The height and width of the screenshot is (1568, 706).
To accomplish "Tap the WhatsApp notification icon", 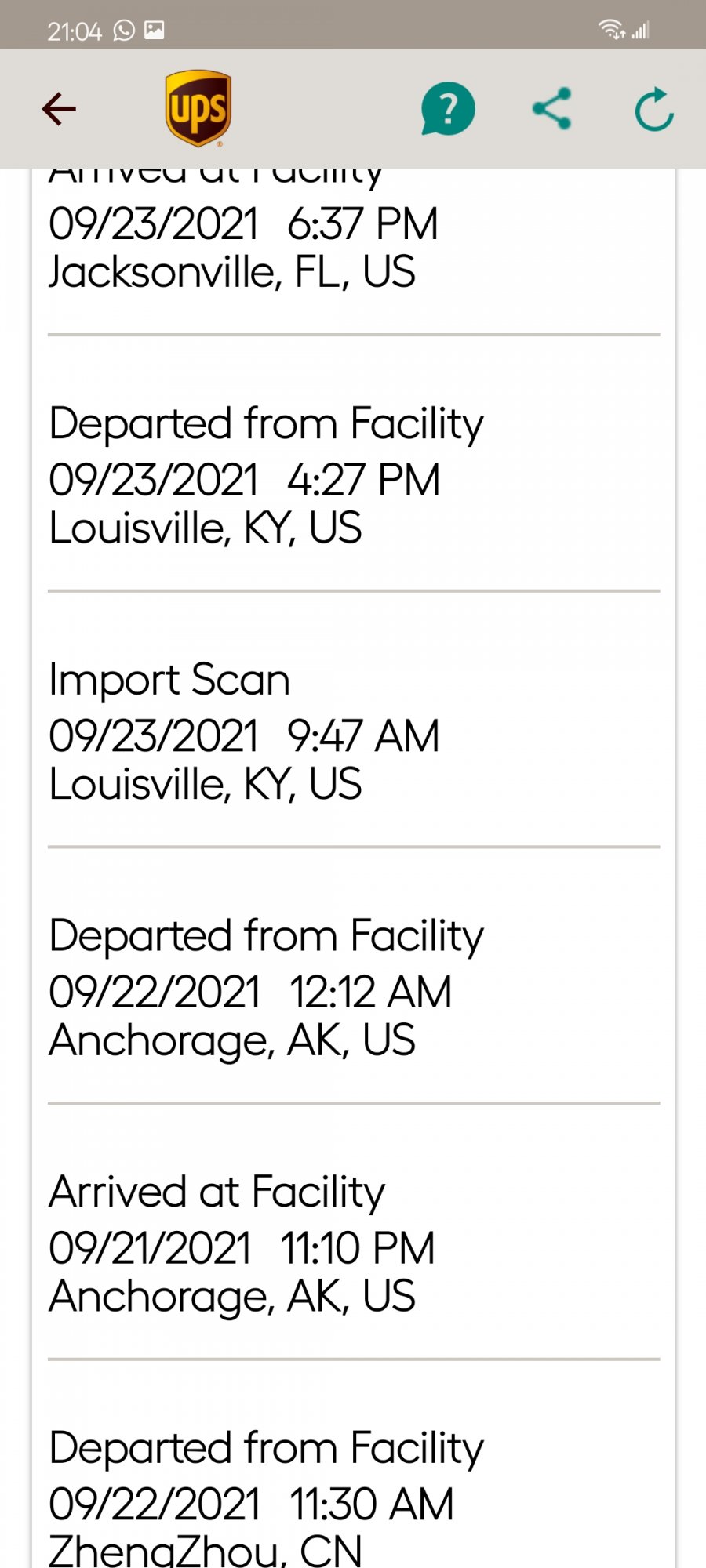I will tap(124, 31).
